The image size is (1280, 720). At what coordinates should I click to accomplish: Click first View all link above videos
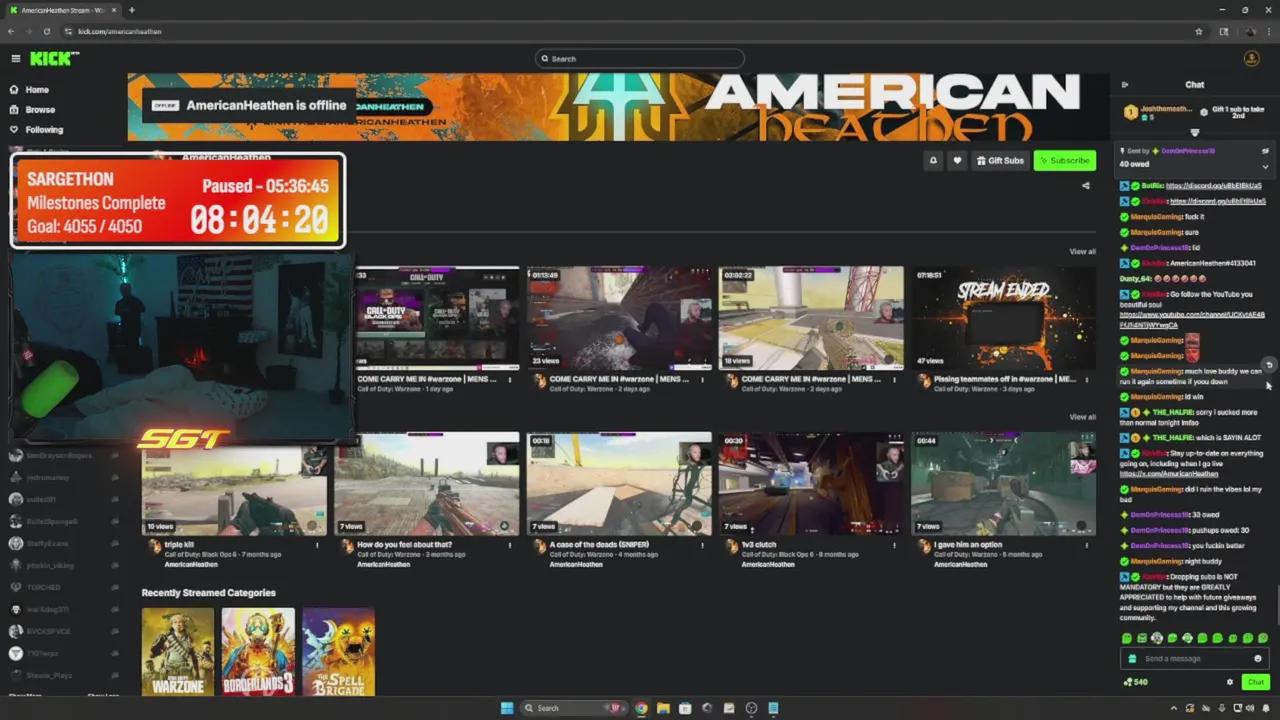tap(1082, 251)
